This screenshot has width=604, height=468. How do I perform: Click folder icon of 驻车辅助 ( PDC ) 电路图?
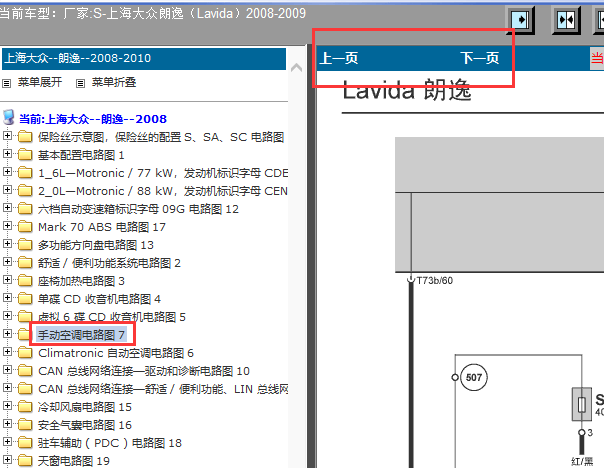pos(25,442)
